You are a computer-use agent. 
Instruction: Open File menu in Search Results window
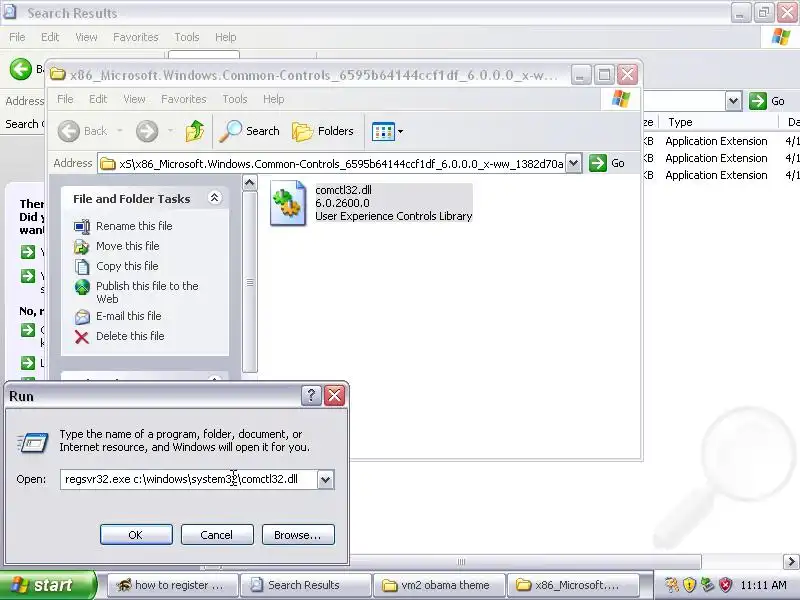(17, 37)
